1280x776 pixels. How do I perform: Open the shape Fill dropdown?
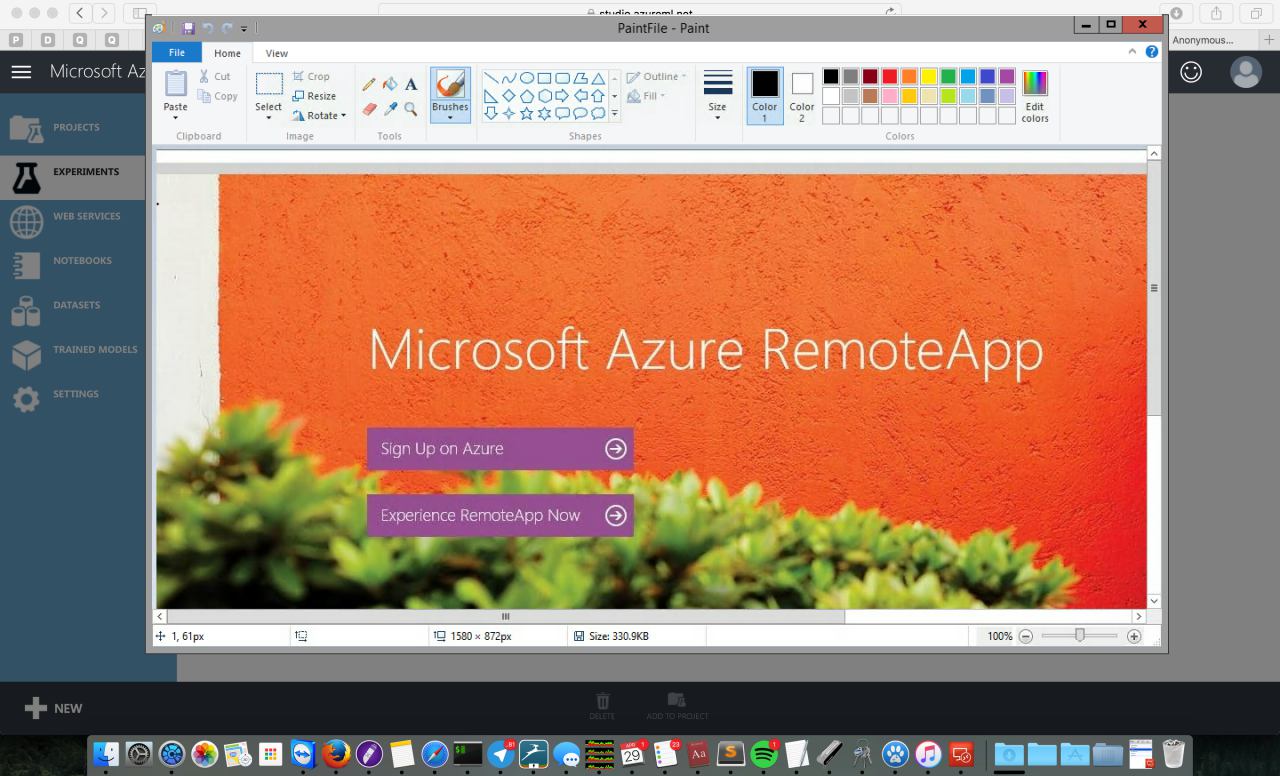(646, 96)
